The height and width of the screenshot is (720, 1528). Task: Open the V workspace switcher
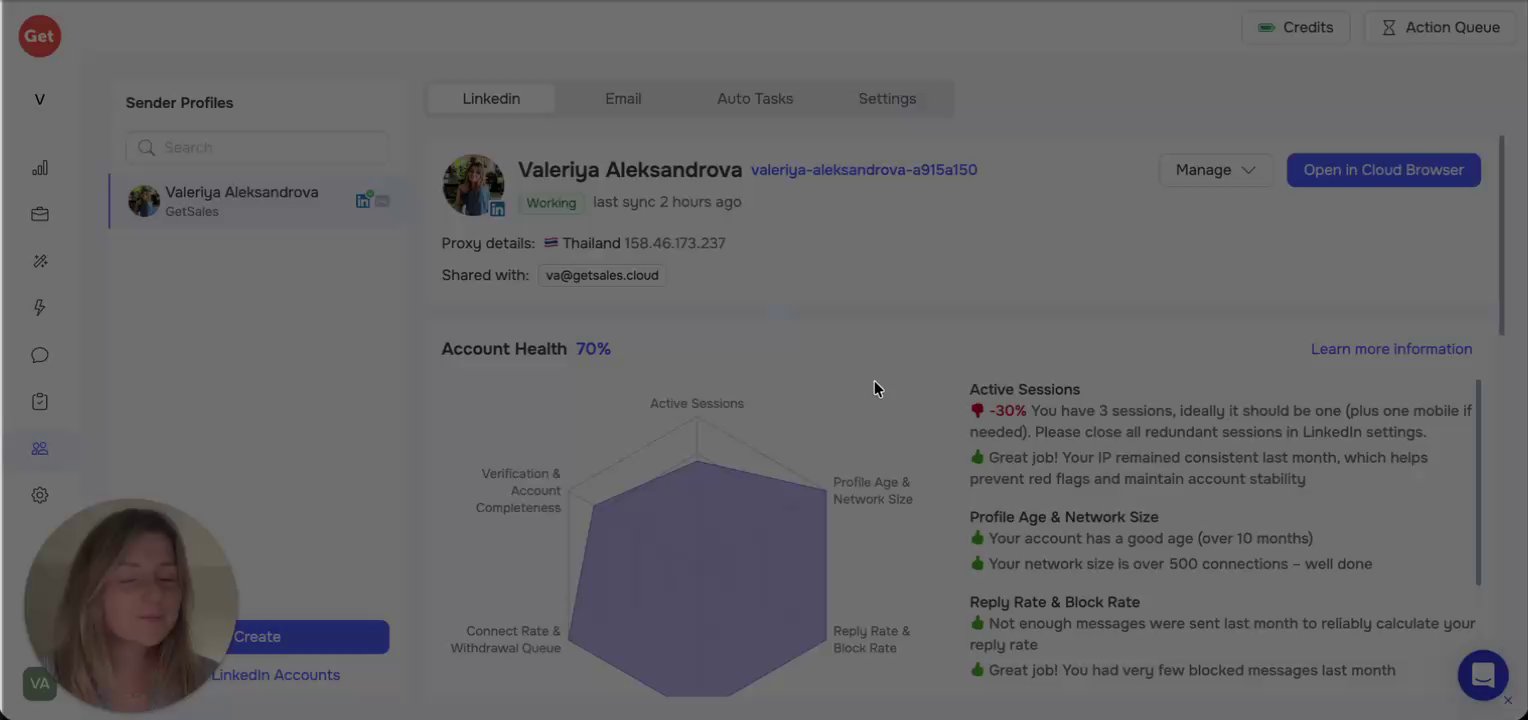[39, 100]
